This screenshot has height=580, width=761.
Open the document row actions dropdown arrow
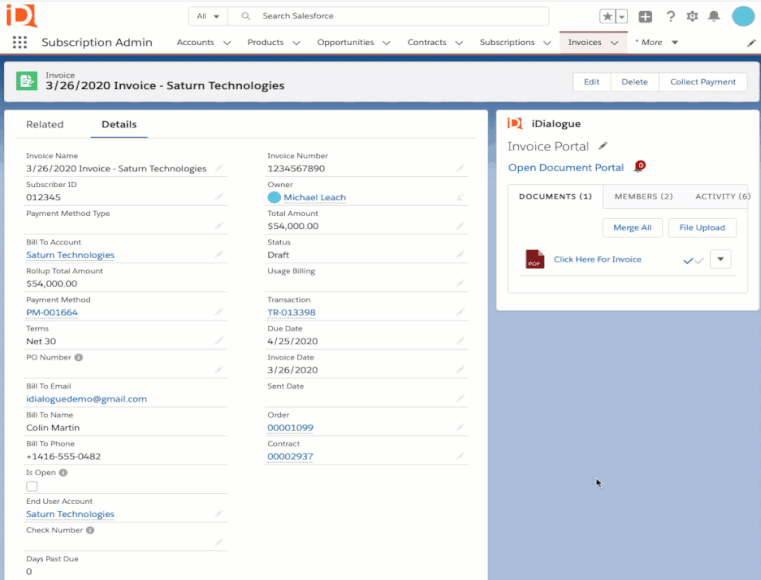coord(720,259)
